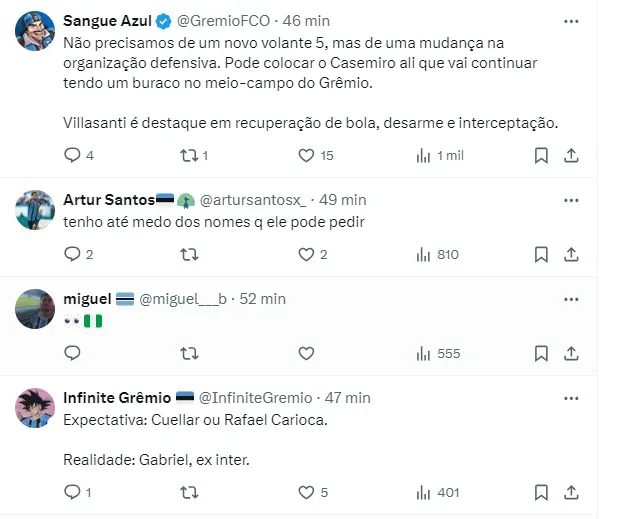Open more options on Sangue Azul's tweet
621x519 pixels.
(570, 20)
